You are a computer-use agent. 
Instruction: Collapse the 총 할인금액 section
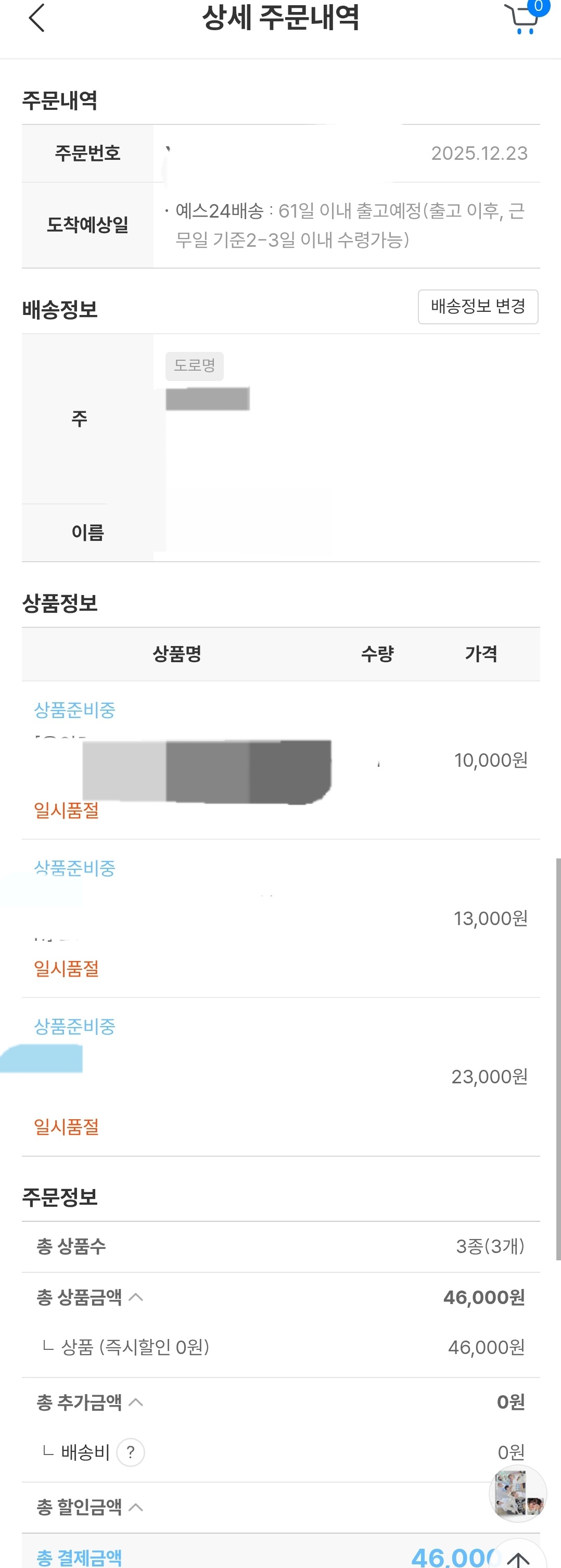tap(137, 1507)
